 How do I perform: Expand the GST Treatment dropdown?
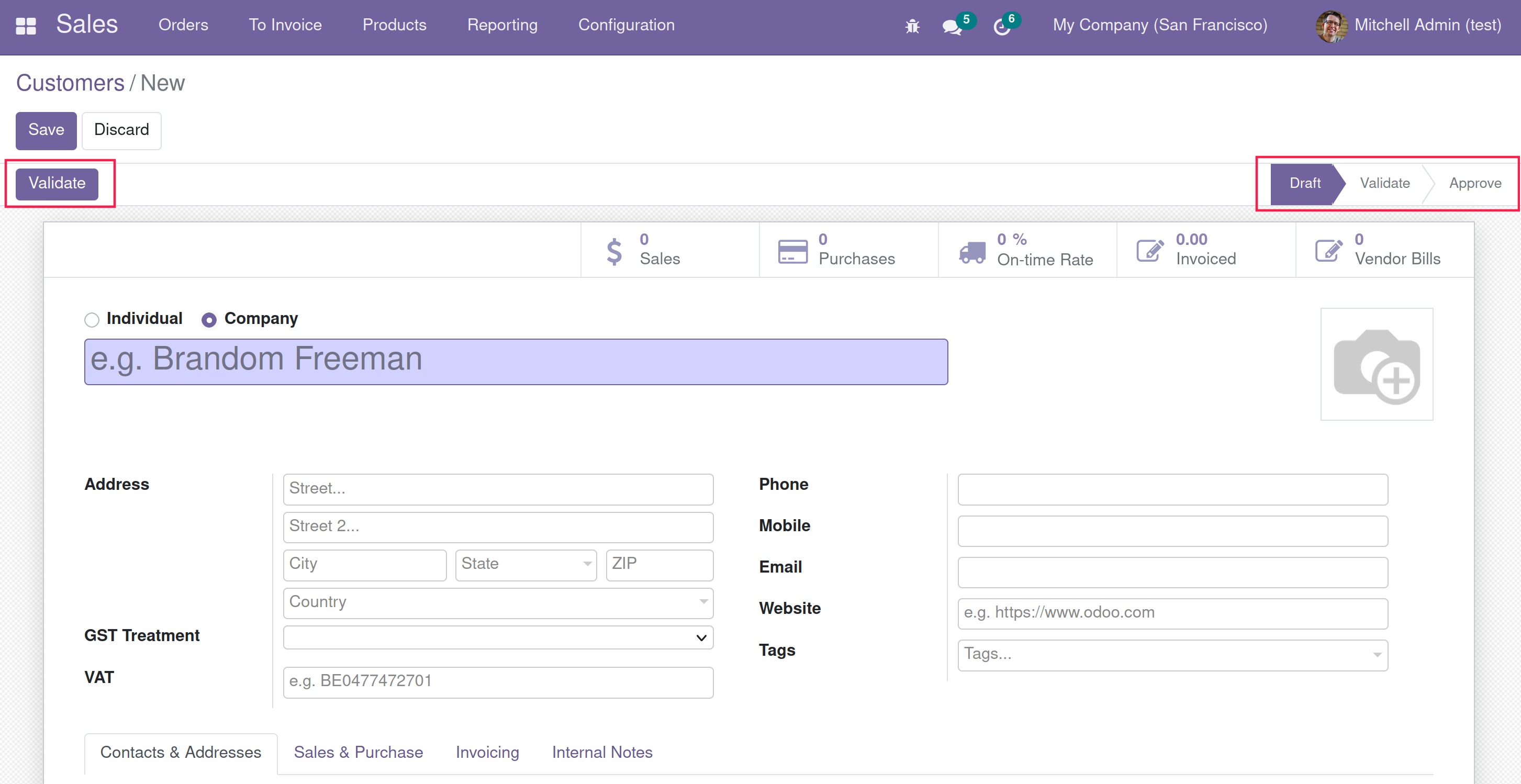pyautogui.click(x=498, y=637)
